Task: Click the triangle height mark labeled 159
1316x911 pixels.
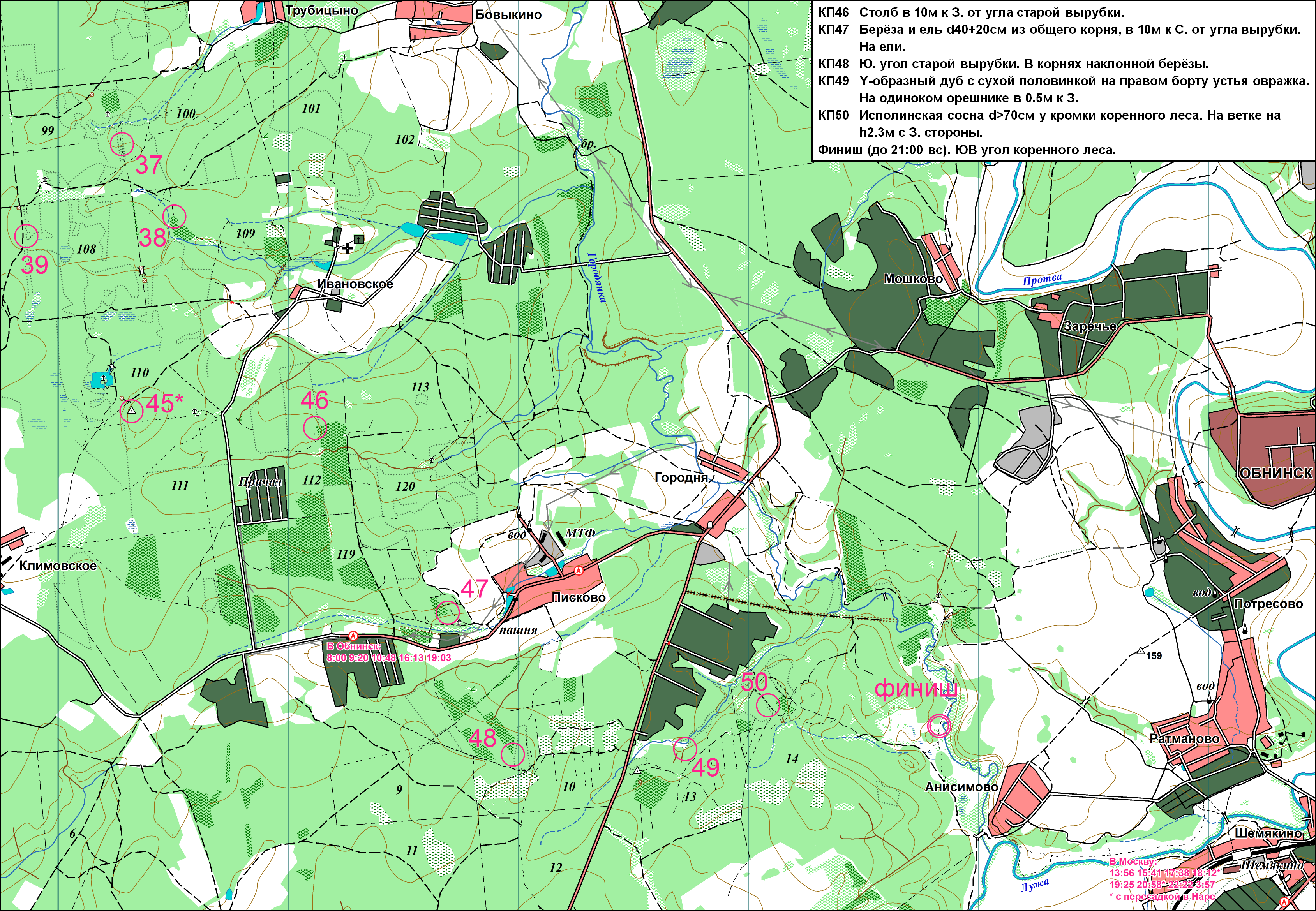Action: click(1141, 651)
